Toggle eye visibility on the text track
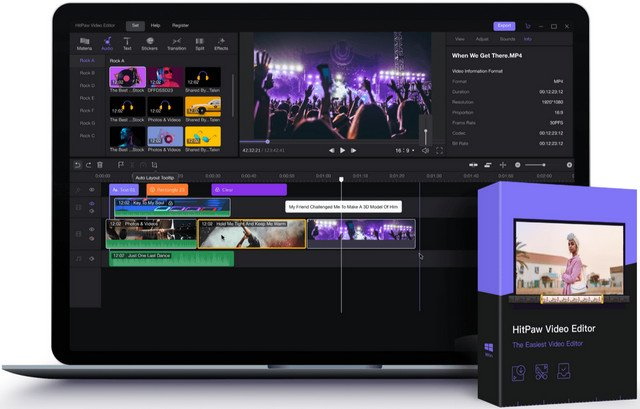This screenshot has width=640, height=409. pos(92,189)
